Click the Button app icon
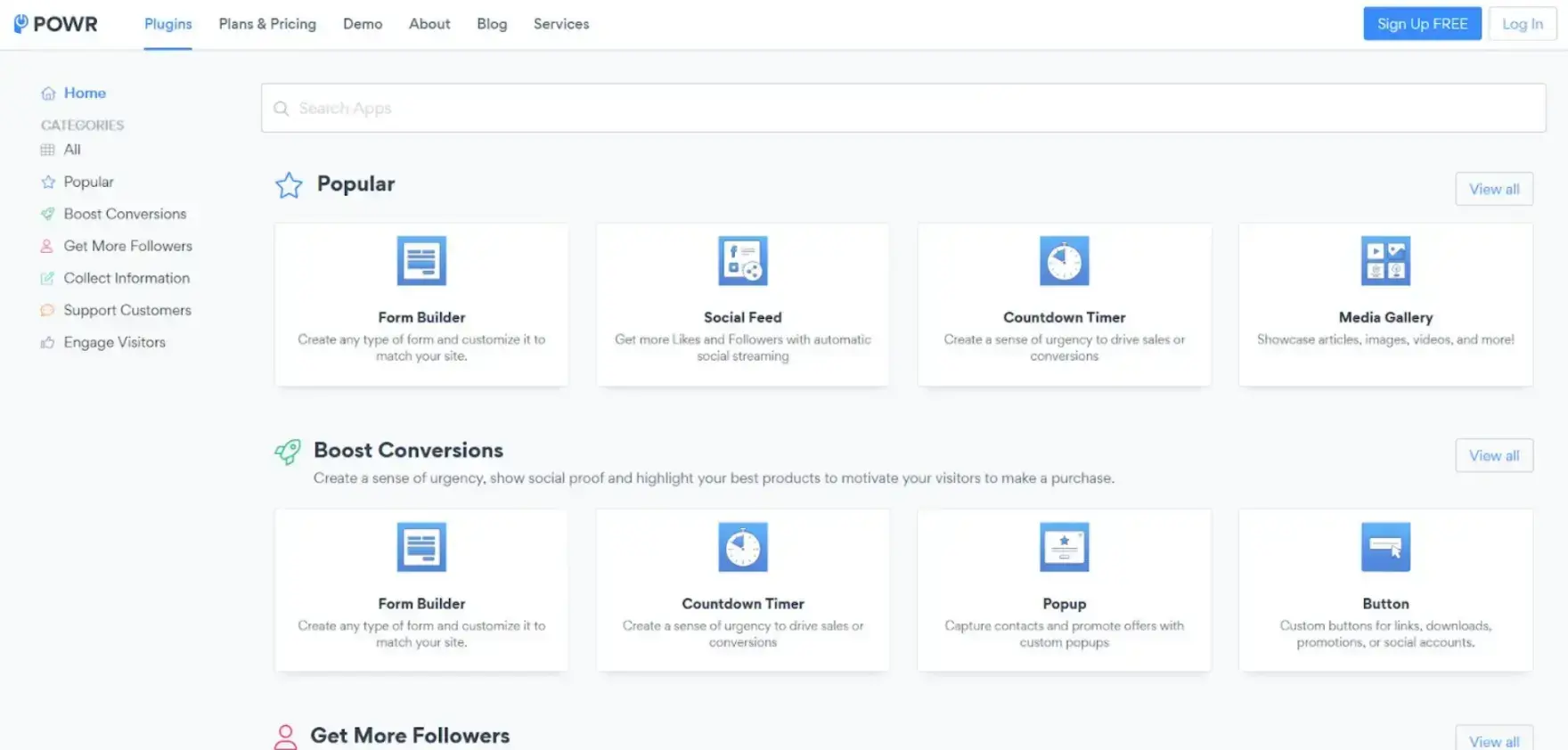 (1385, 547)
